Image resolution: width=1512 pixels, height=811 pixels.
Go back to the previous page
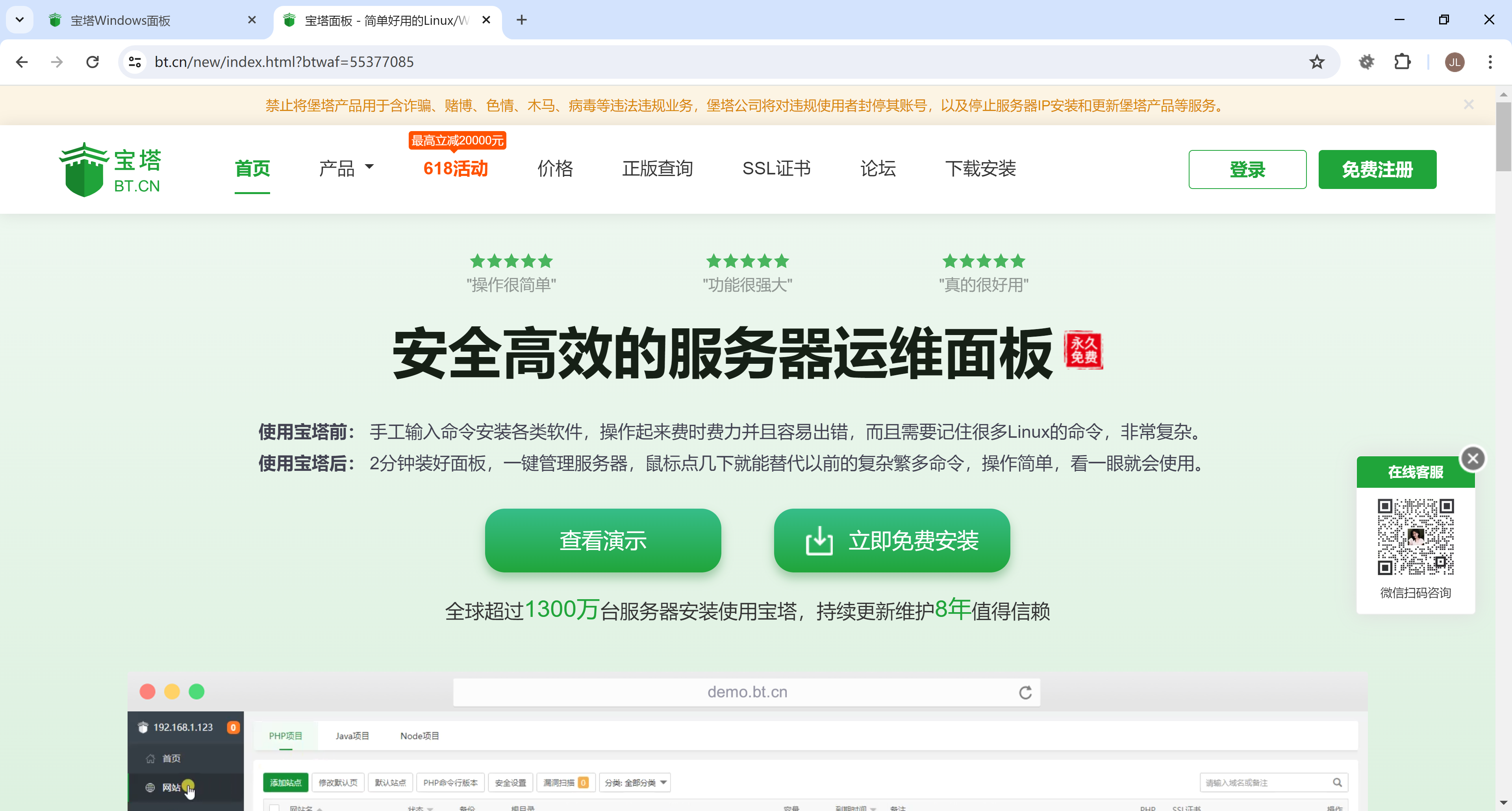[x=22, y=62]
